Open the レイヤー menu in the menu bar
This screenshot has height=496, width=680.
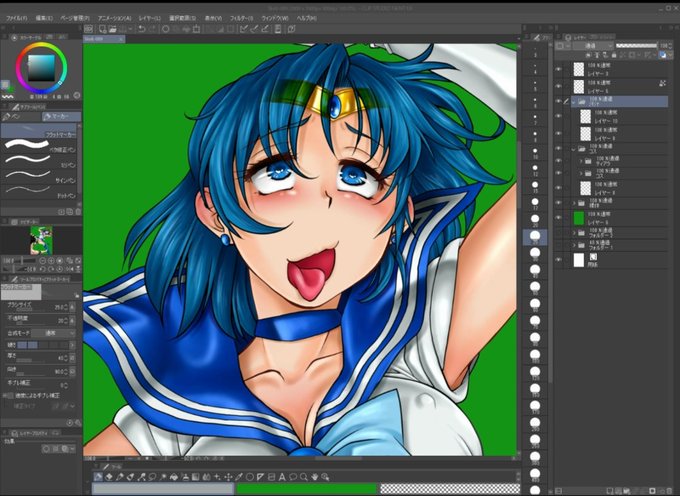149,18
